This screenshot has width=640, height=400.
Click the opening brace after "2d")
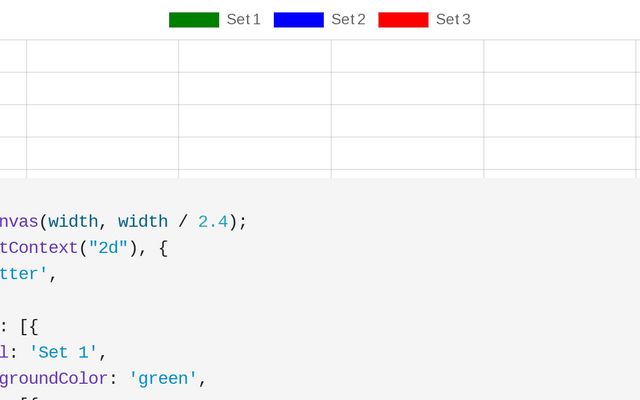coord(163,247)
